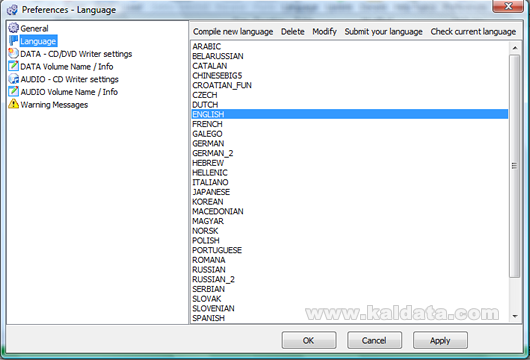Screen dimensions: 530x360
Task: Click Compile new language
Action: point(233,32)
